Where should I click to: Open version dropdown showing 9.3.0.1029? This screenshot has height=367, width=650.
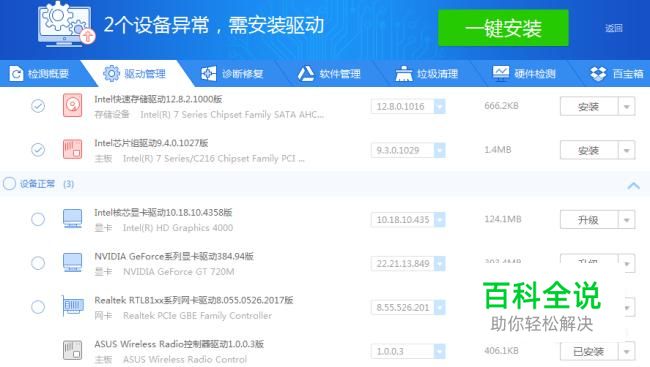[x=439, y=150]
